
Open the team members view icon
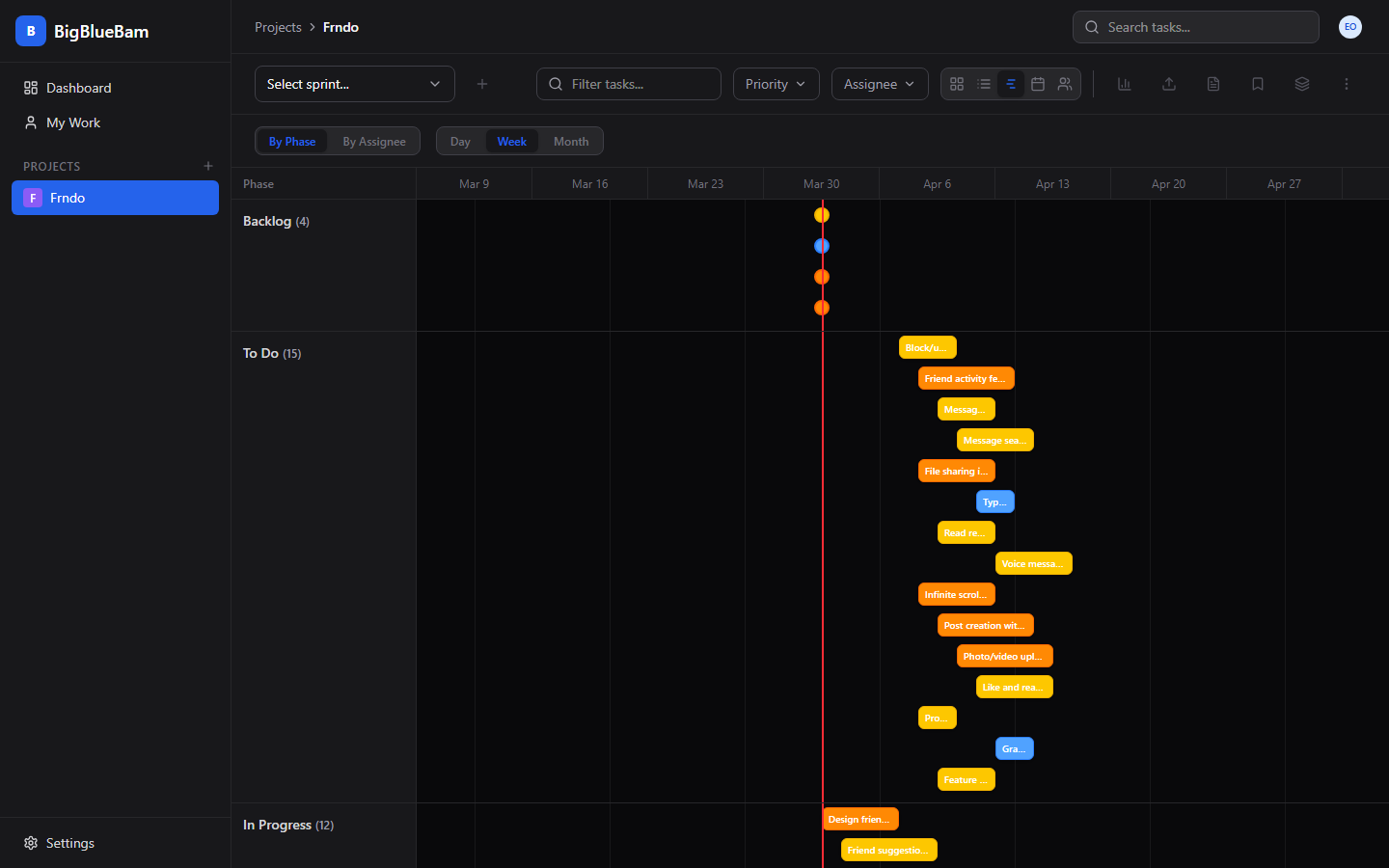pyautogui.click(x=1065, y=84)
